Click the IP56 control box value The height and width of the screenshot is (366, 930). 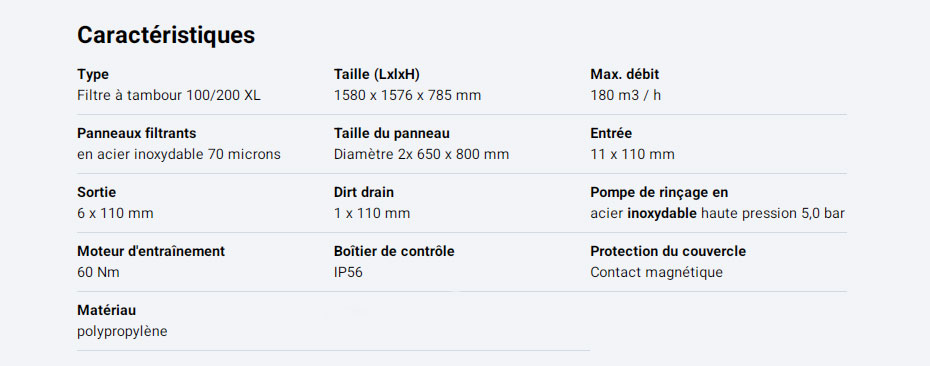pyautogui.click(x=348, y=272)
